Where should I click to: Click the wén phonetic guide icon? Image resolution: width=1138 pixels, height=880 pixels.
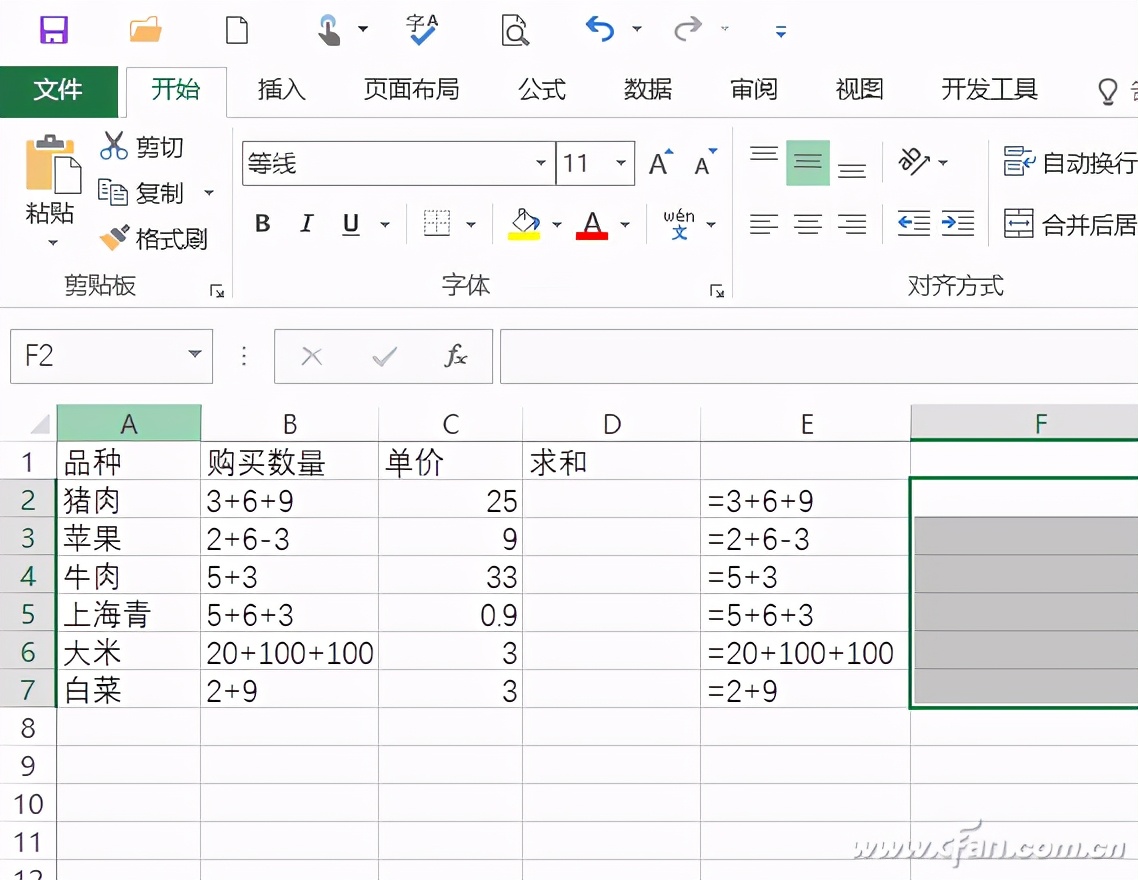(679, 224)
